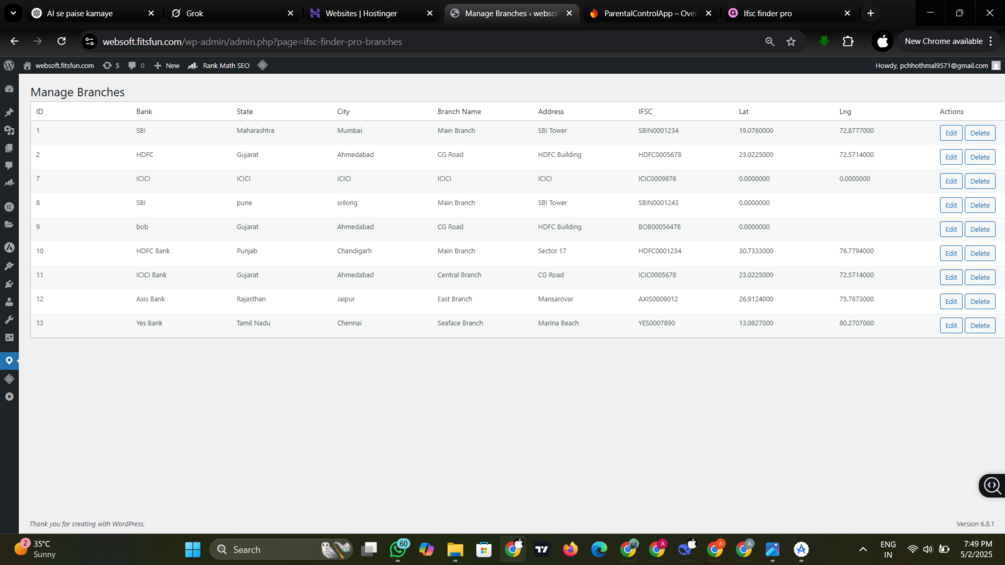Open Users icon in WordPress sidebar
Screen dimensions: 1005x565
click(9, 302)
